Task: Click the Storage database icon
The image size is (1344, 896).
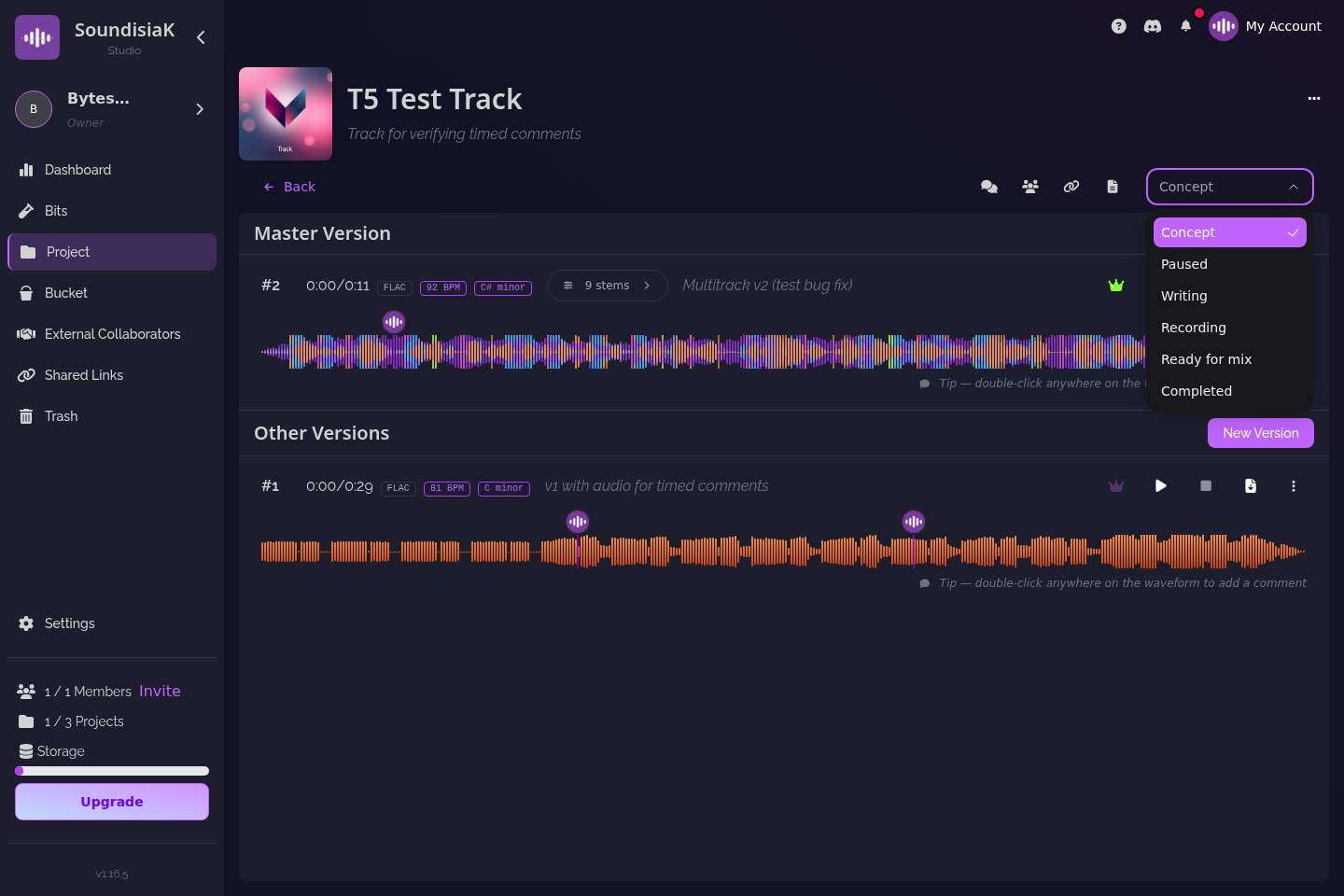Action: (26, 751)
